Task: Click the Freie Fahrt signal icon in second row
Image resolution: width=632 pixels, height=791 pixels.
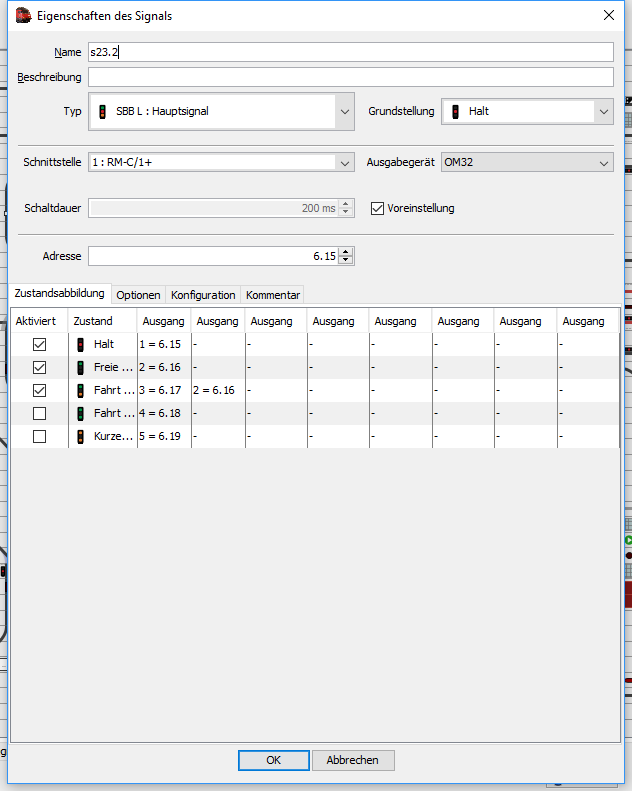Action: [81, 367]
